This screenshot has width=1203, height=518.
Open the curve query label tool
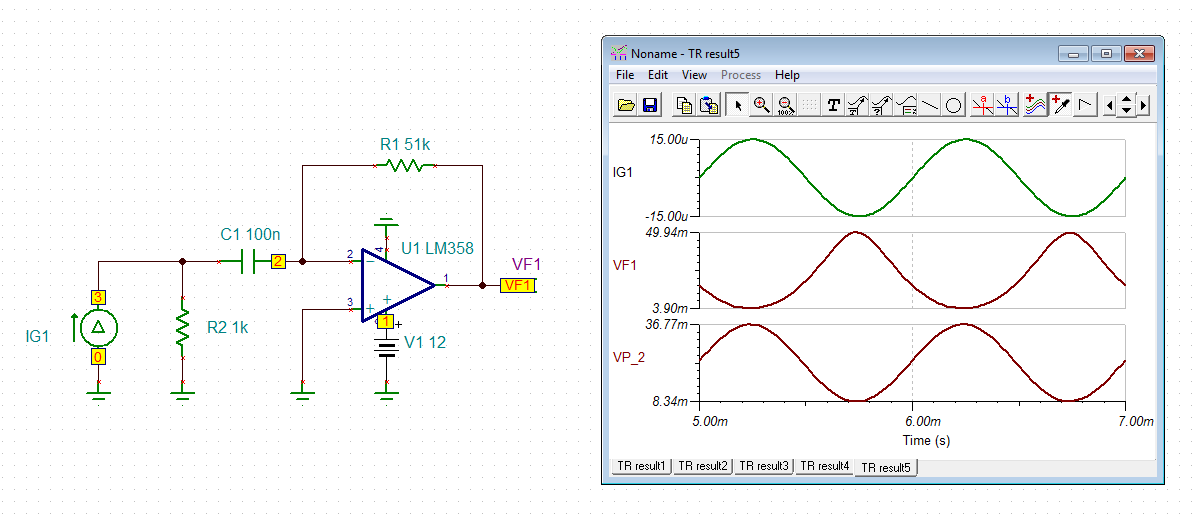click(881, 105)
